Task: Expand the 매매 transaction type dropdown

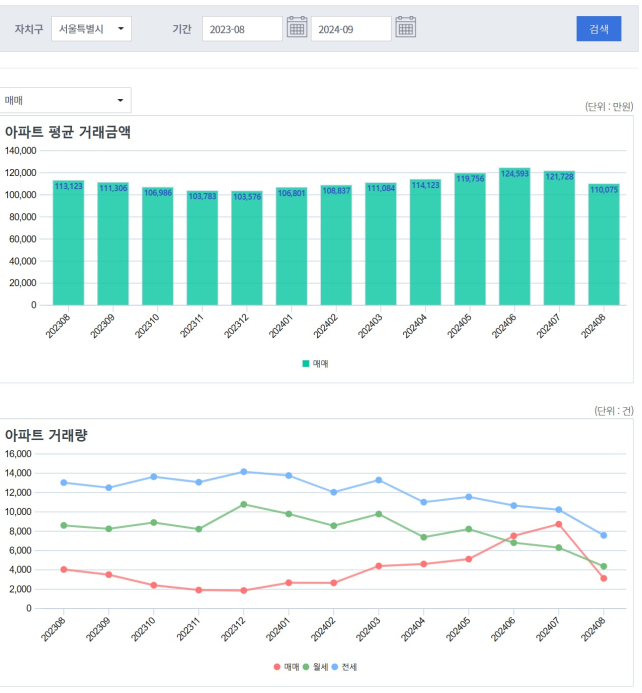Action: [65, 100]
